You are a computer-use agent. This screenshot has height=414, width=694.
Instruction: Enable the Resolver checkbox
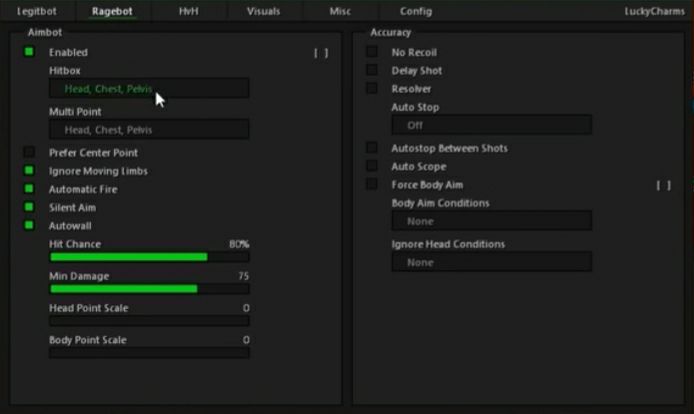tap(372, 89)
